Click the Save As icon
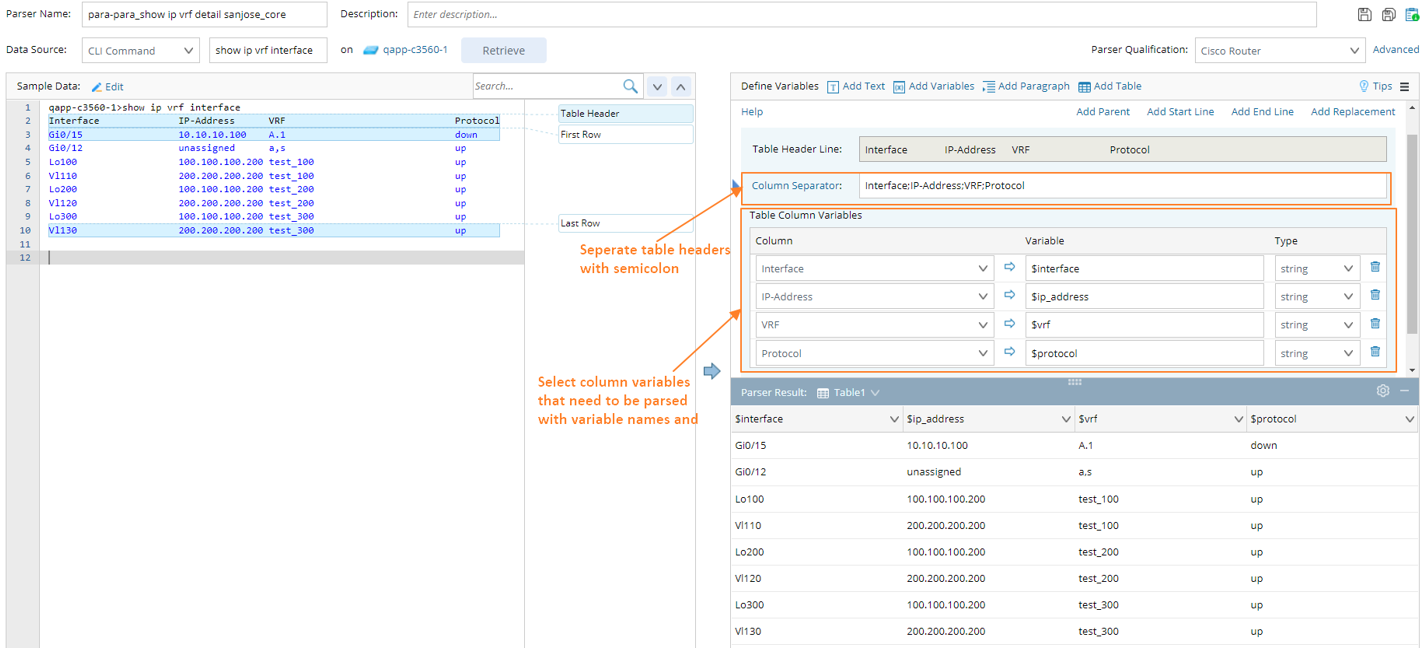The width and height of the screenshot is (1422, 648). coord(1388,15)
